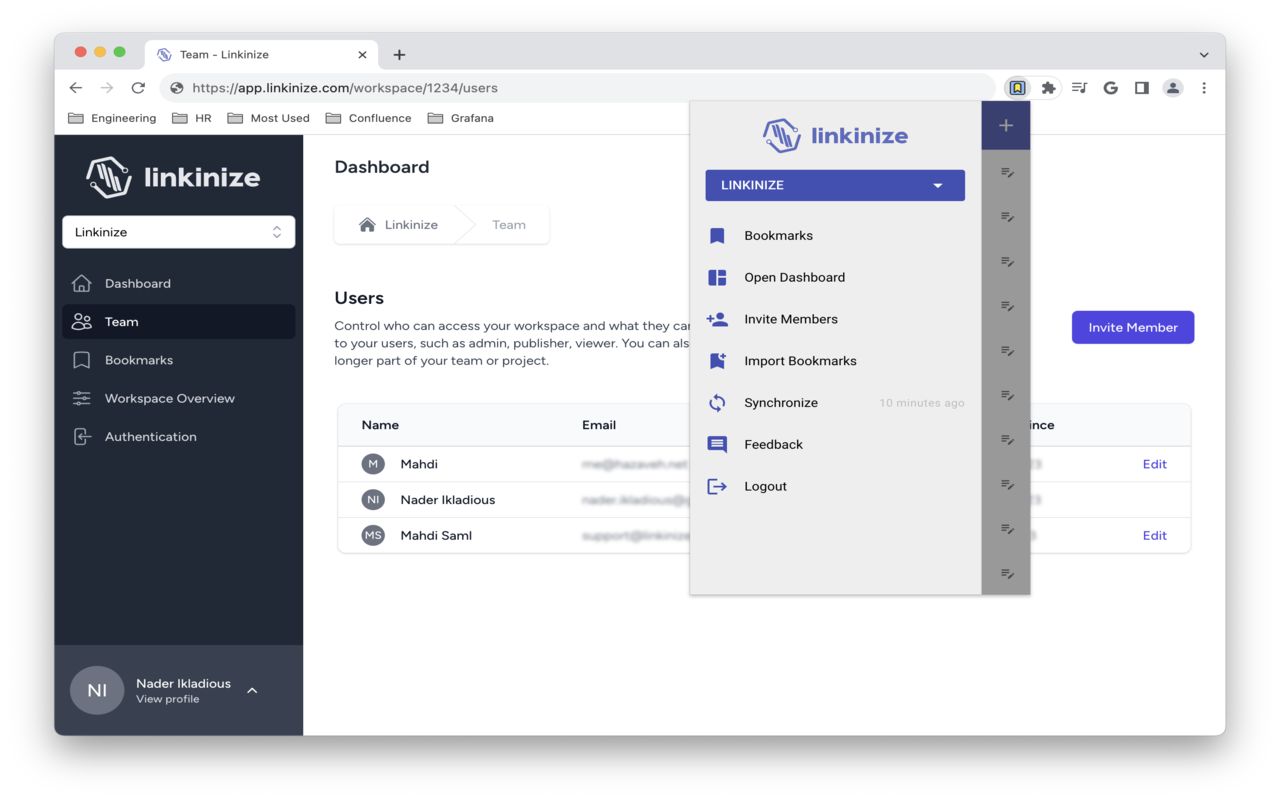
Task: Click the Linkinize logo in the popup
Action: [835, 136]
